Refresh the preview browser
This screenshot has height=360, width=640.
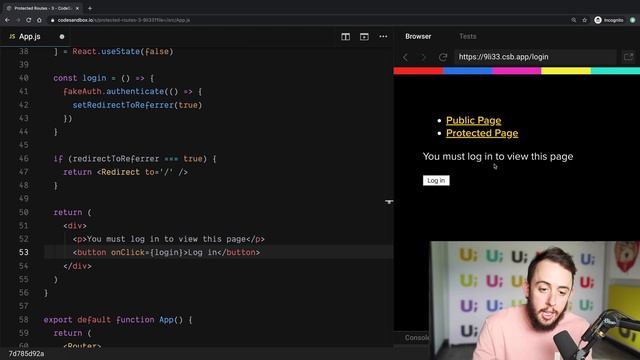[443, 57]
